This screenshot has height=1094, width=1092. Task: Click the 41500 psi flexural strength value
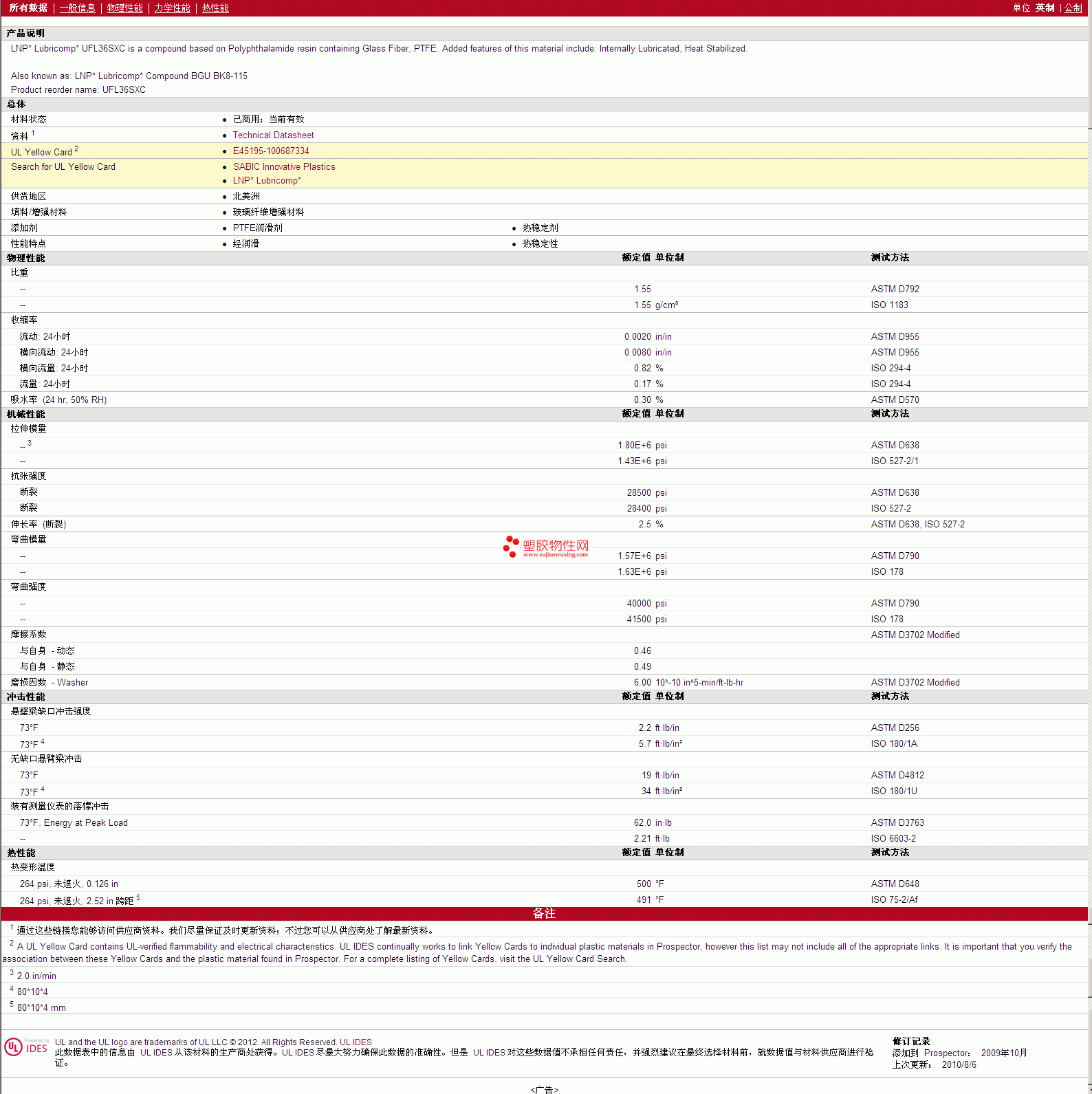coord(646,620)
